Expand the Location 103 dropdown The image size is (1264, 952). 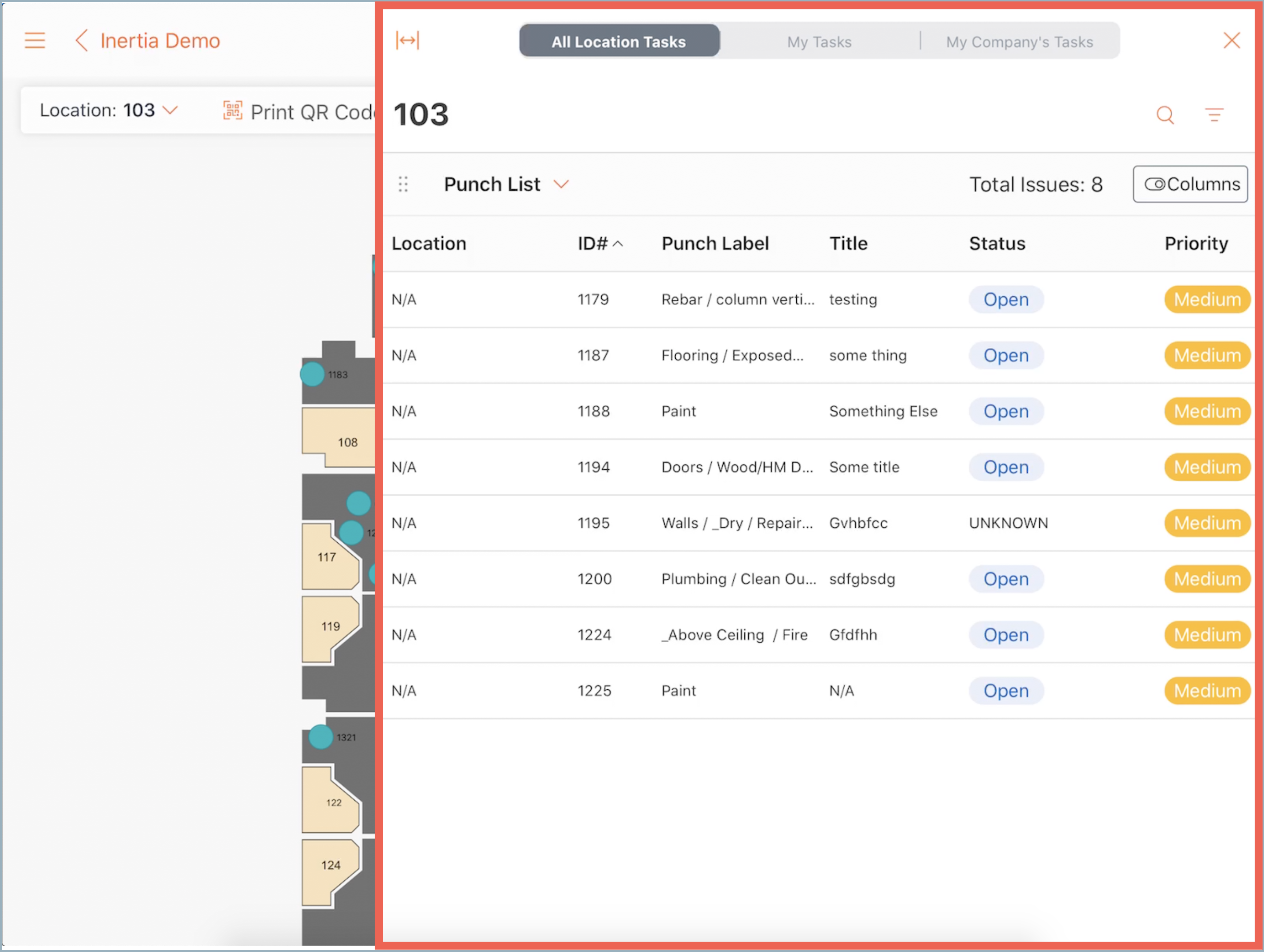point(170,110)
